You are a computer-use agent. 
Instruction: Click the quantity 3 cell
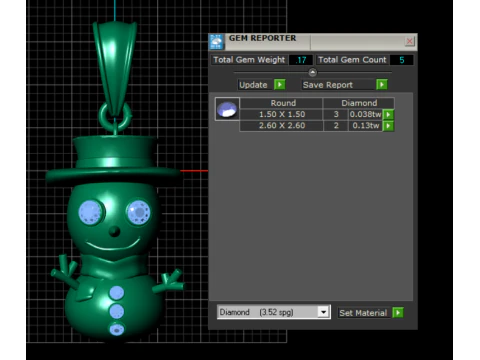336,114
